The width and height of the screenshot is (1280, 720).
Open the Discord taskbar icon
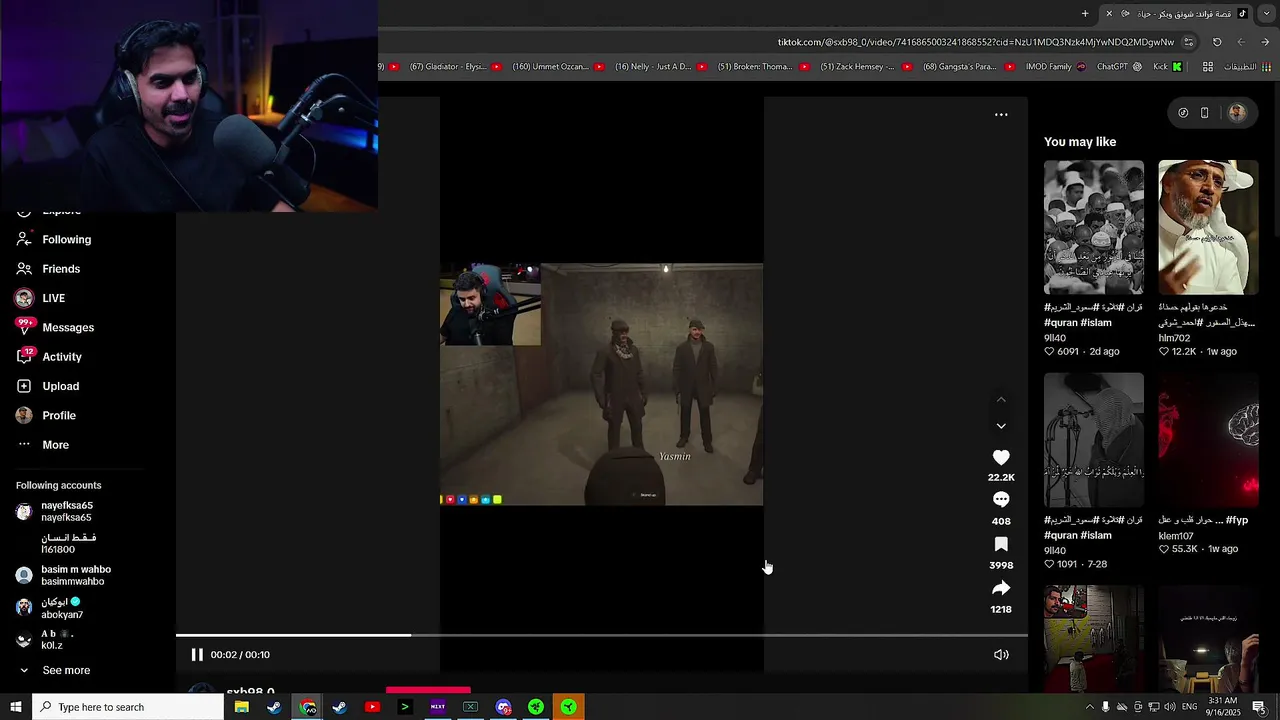coord(503,707)
